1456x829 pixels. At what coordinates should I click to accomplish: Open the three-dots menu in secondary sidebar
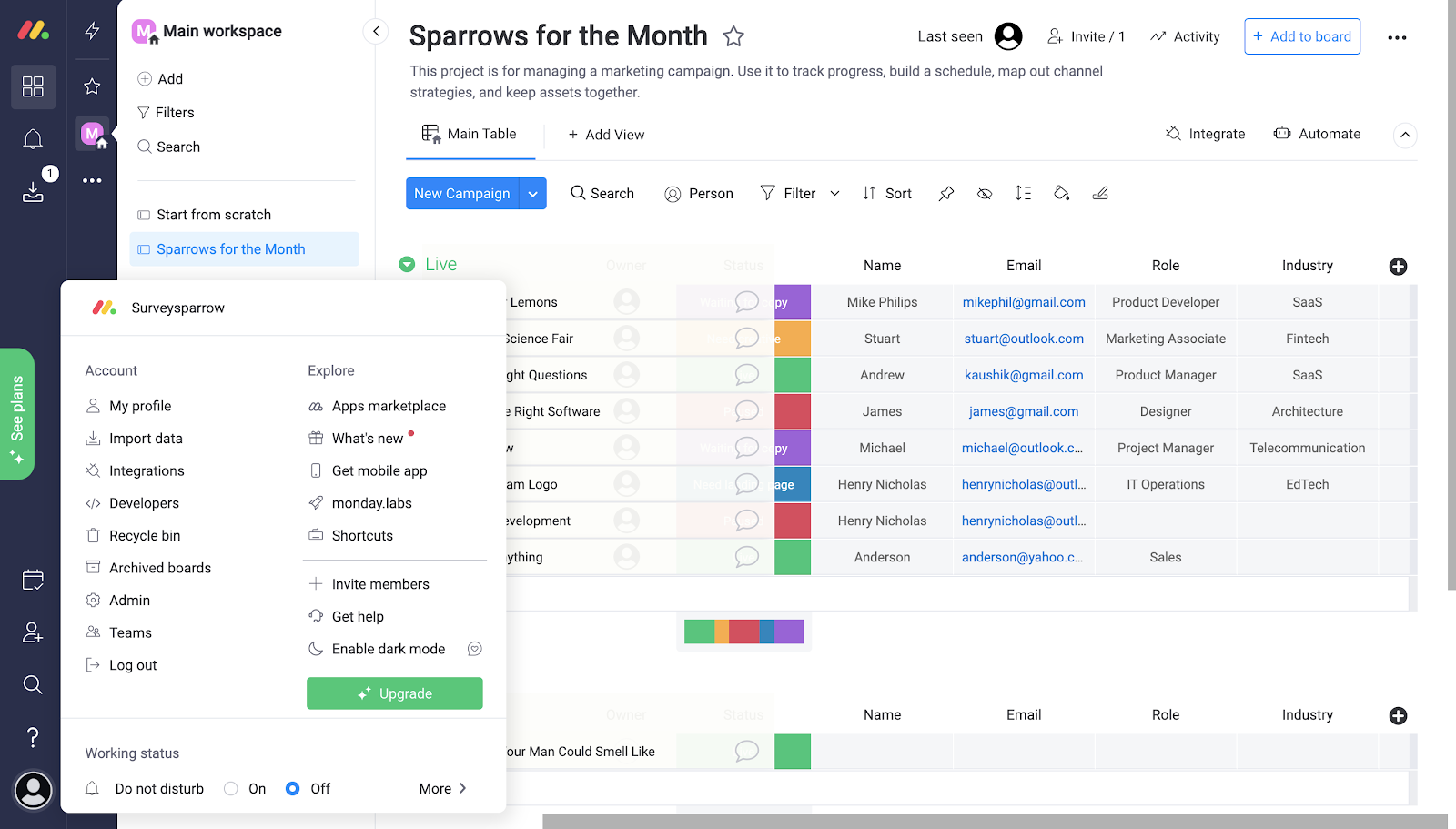[92, 180]
